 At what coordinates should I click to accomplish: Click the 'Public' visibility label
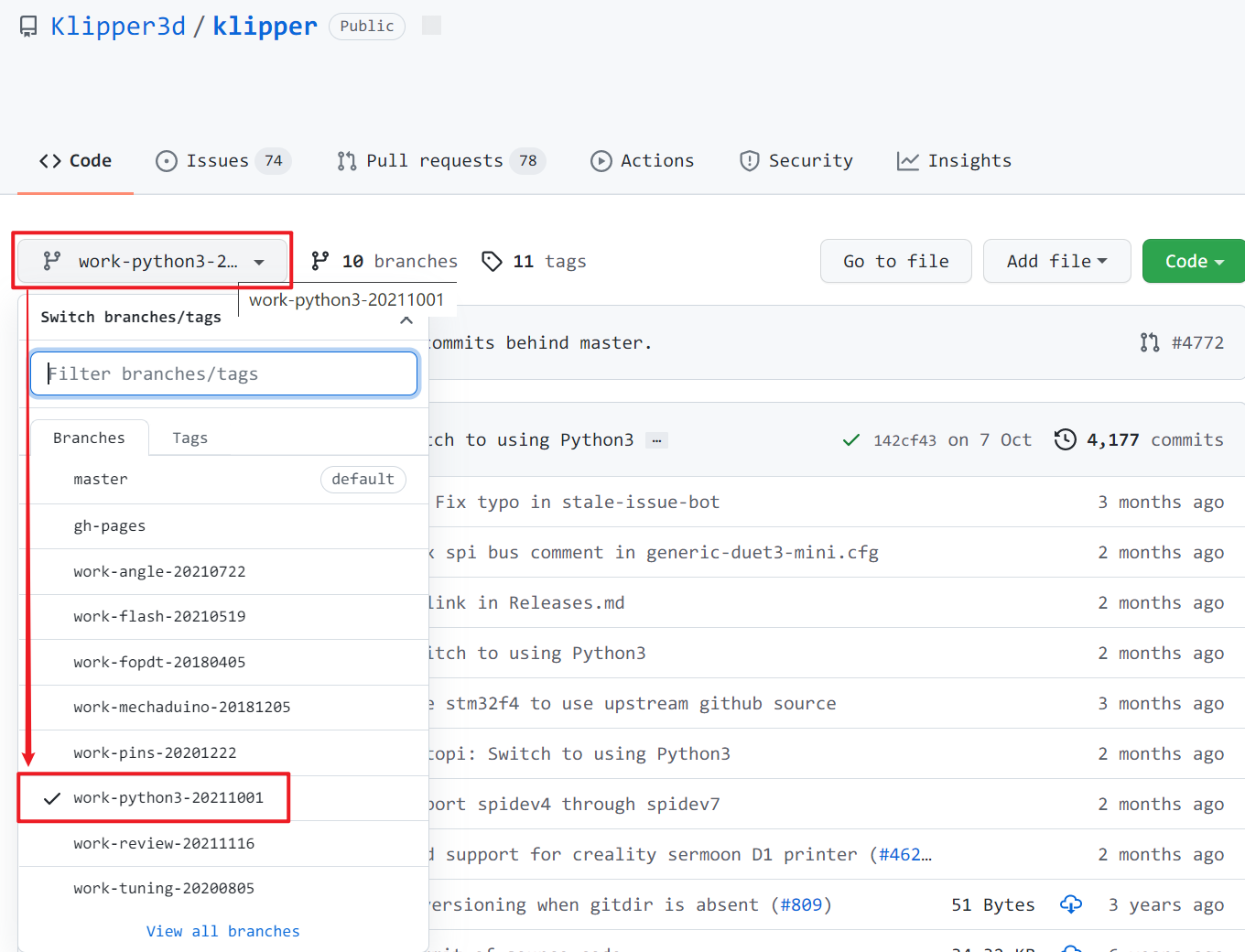coord(367,26)
